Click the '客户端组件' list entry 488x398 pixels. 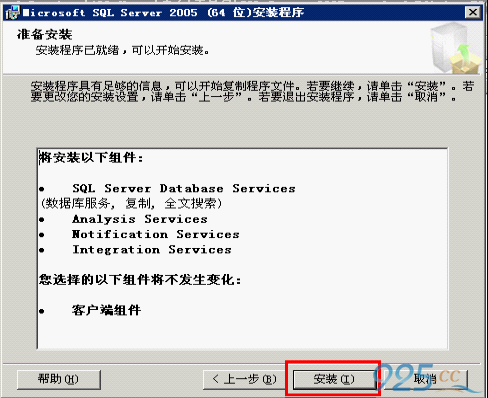[106, 310]
